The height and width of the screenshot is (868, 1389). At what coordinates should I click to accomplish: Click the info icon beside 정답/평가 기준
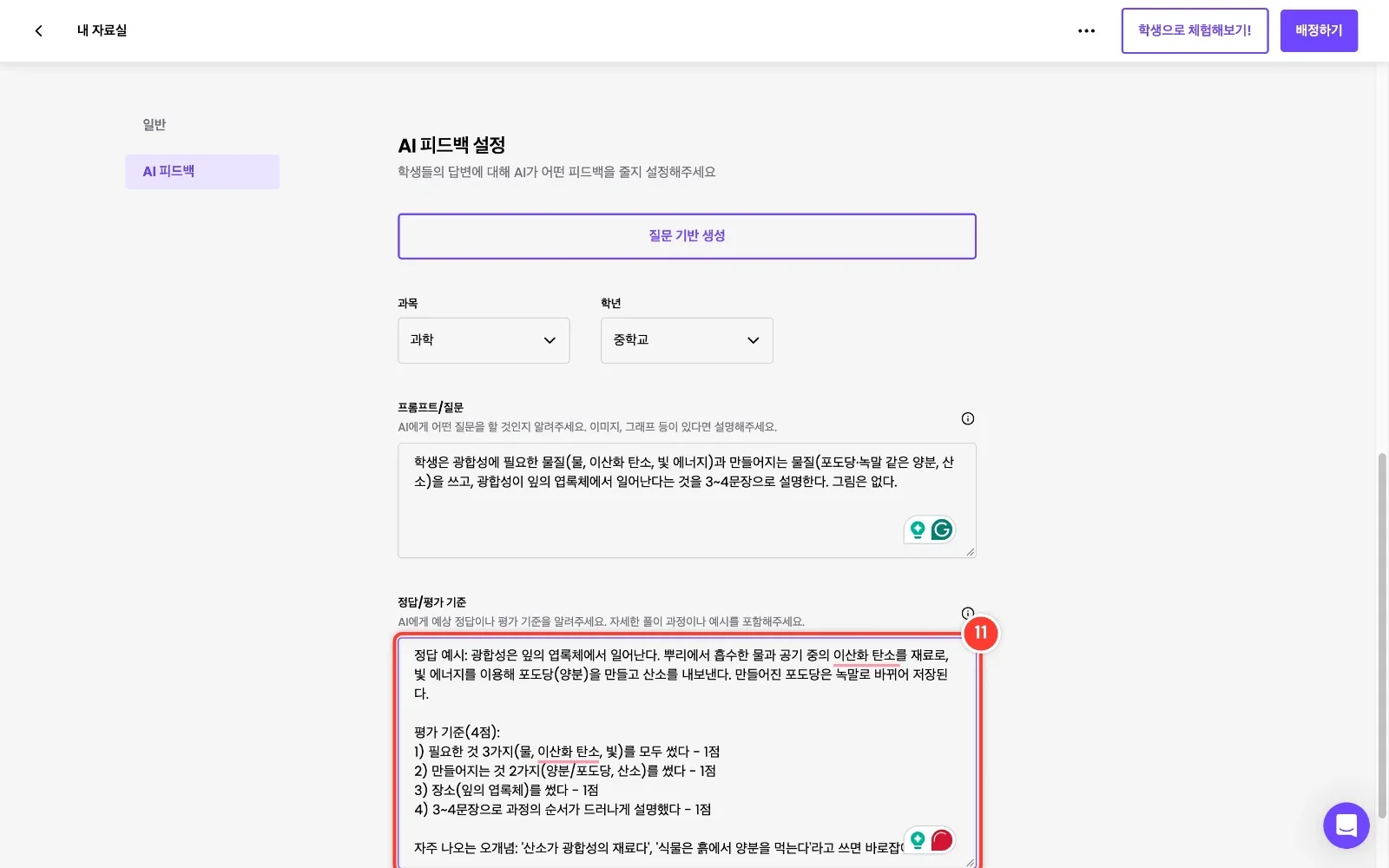click(967, 613)
